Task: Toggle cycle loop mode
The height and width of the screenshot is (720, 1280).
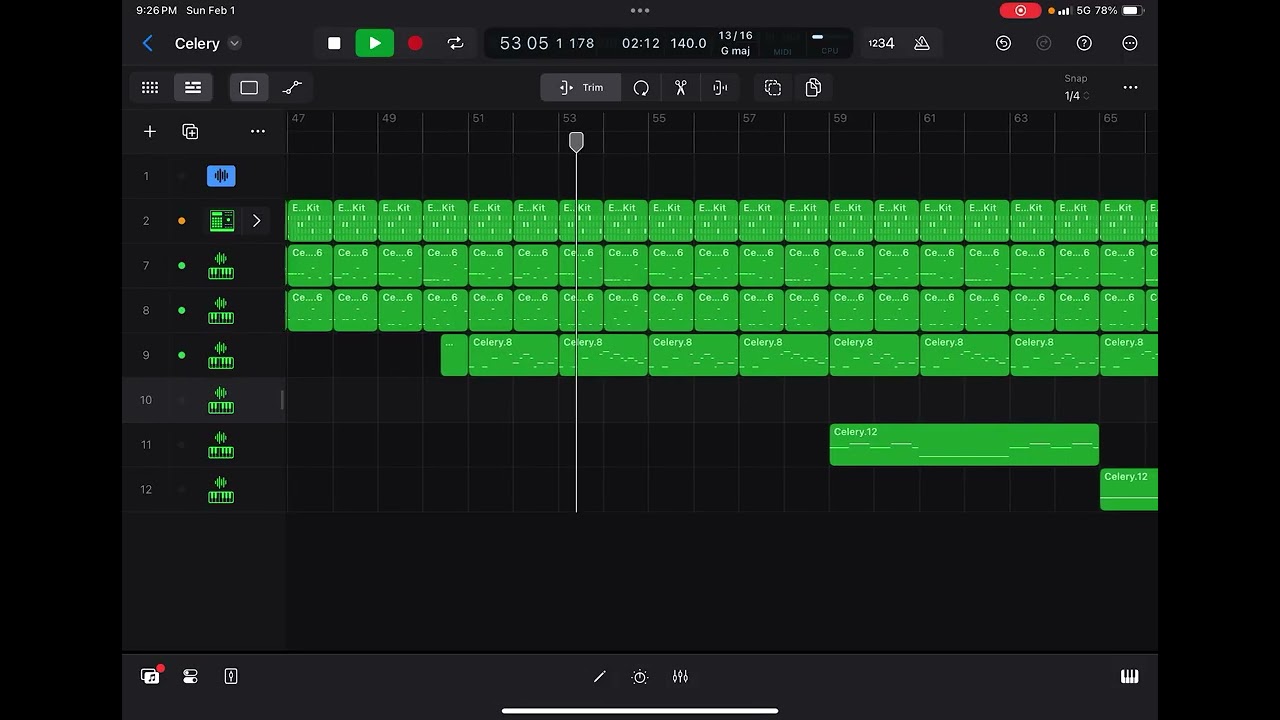Action: [x=455, y=43]
